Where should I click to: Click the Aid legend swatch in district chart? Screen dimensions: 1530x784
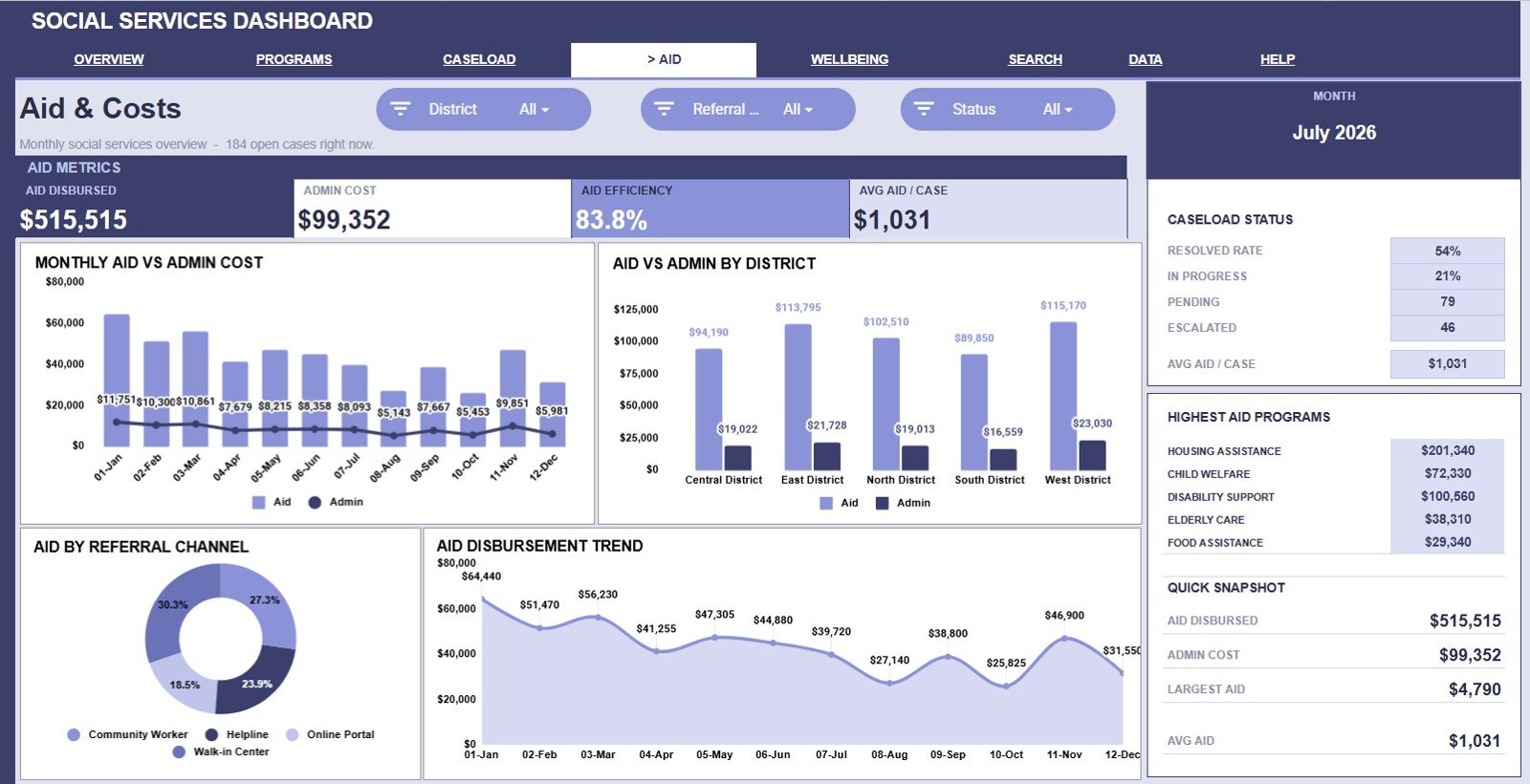click(x=826, y=503)
